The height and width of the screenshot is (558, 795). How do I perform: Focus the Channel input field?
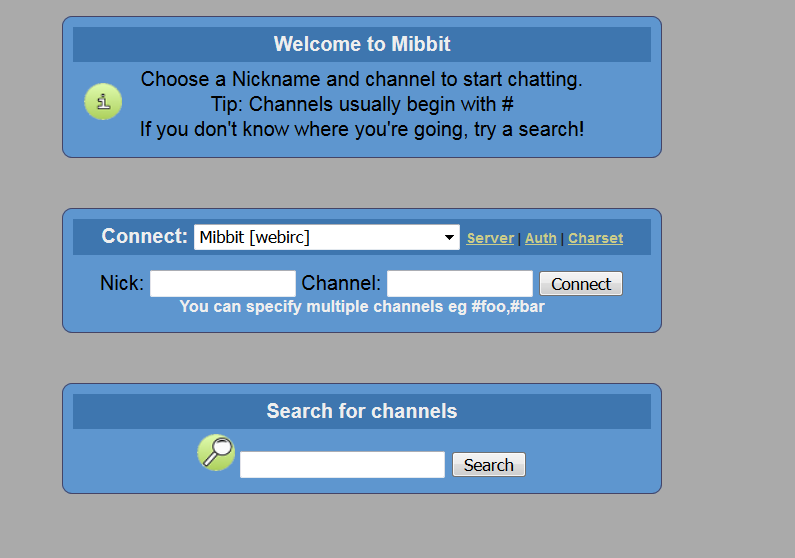(x=460, y=284)
